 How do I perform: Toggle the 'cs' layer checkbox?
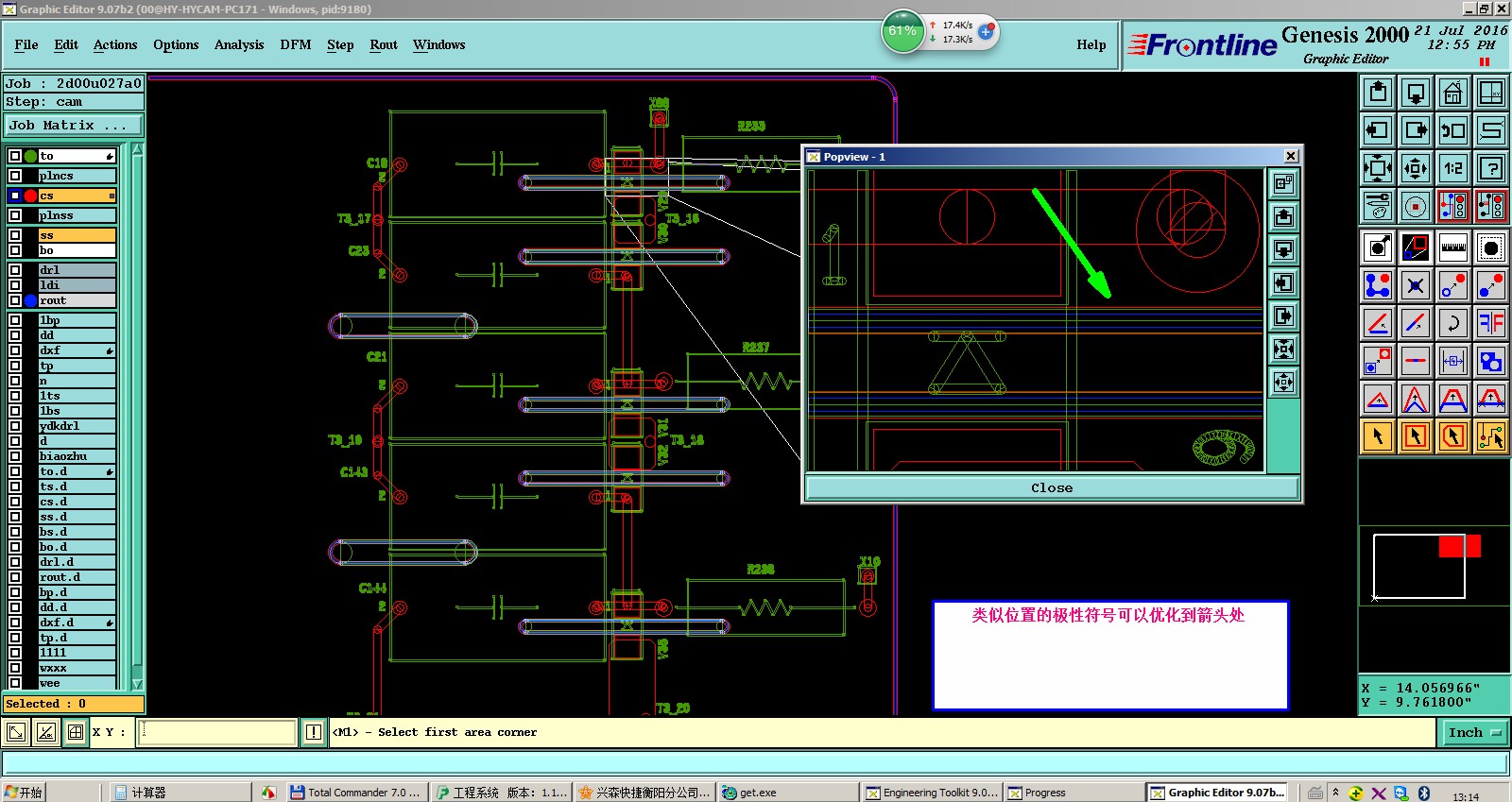coord(15,196)
